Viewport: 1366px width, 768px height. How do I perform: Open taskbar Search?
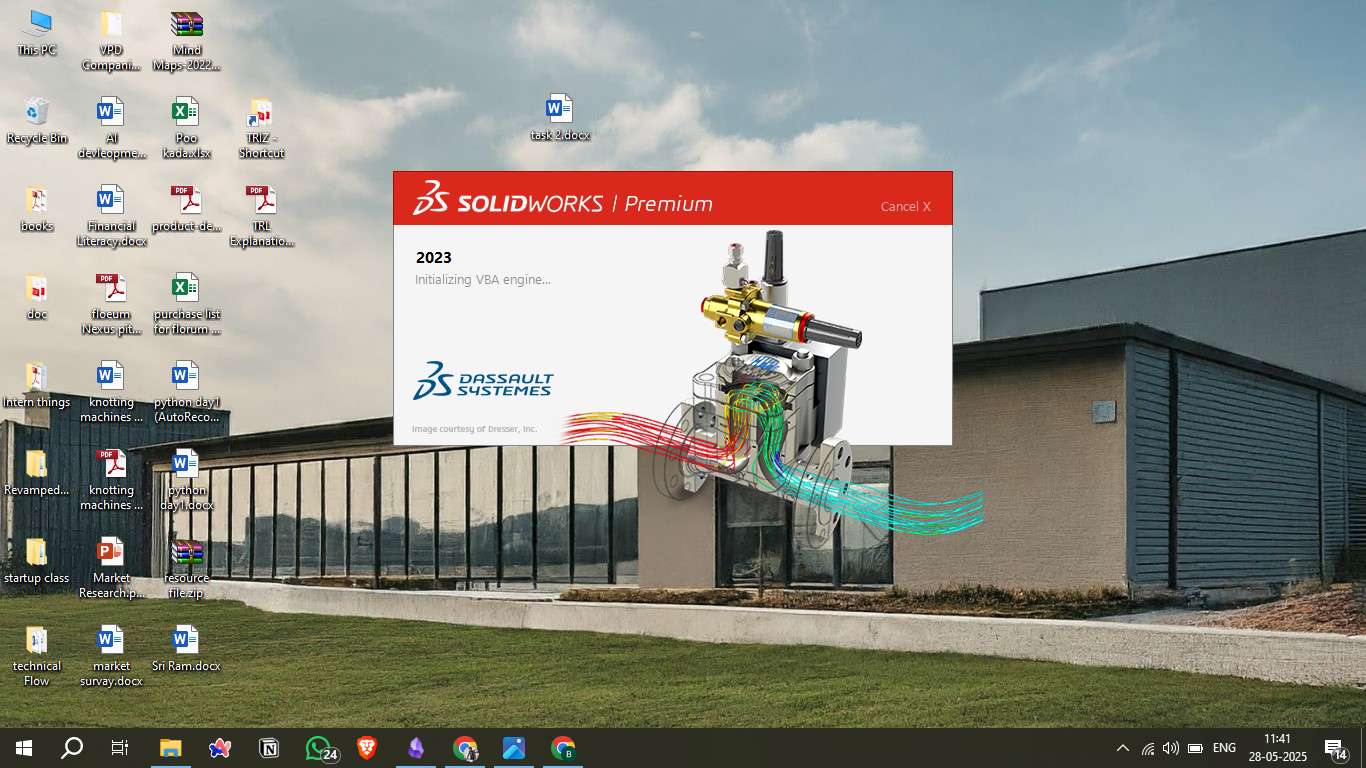tap(72, 748)
